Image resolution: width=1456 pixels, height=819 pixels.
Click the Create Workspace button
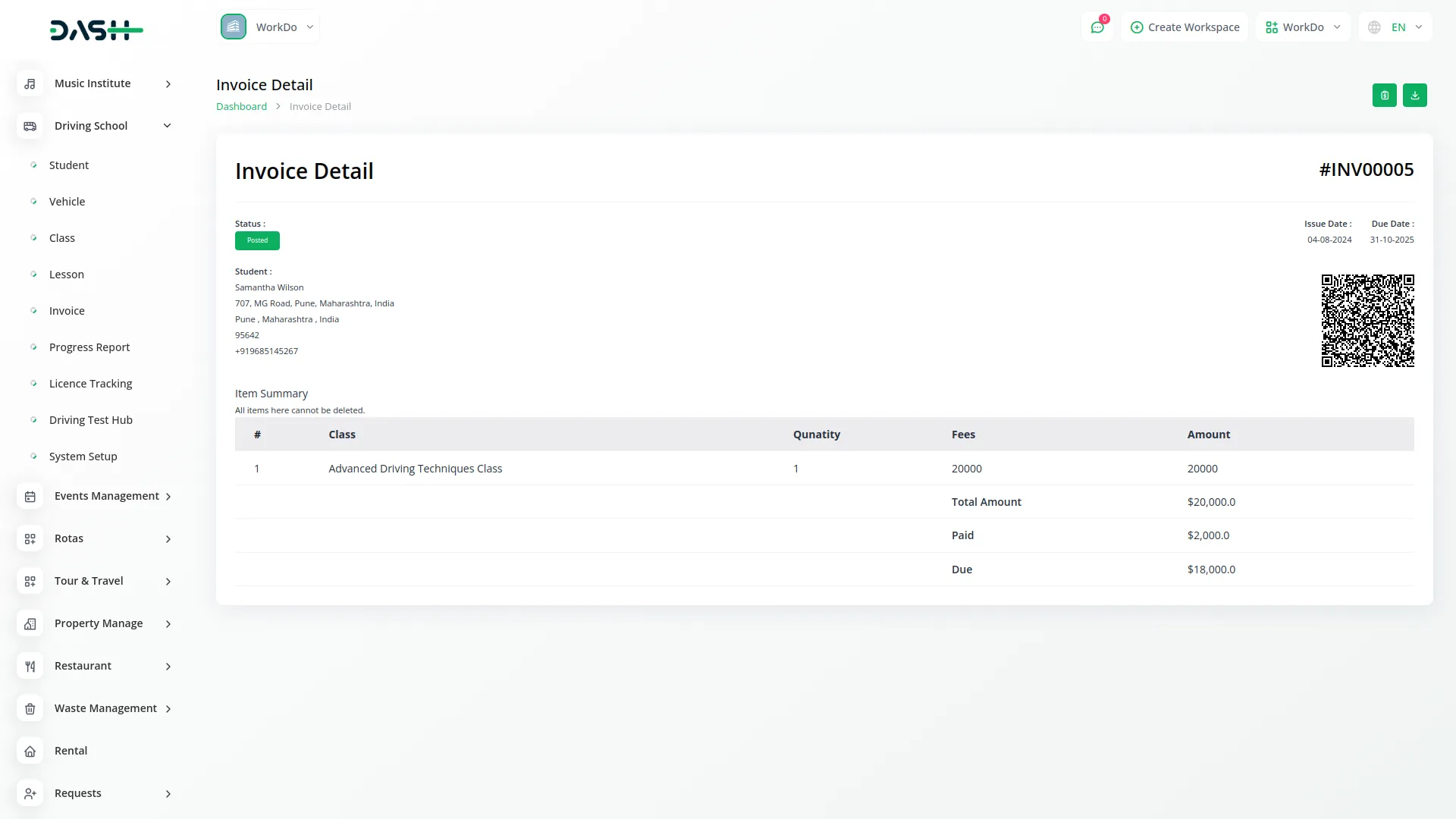click(1185, 27)
